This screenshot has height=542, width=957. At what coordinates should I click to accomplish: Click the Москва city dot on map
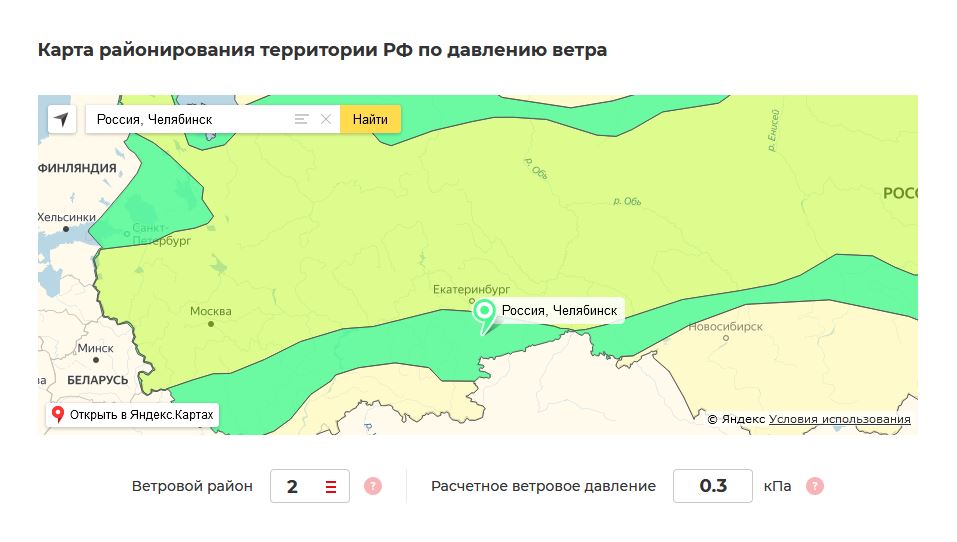pyautogui.click(x=210, y=324)
